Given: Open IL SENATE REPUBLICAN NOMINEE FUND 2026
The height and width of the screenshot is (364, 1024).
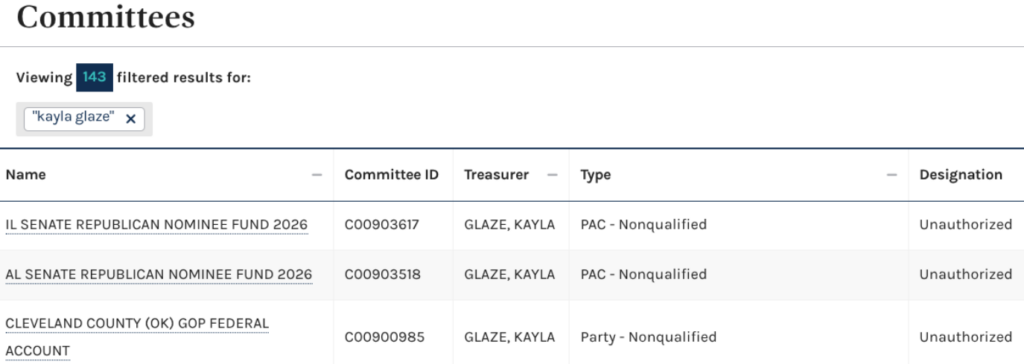Looking at the screenshot, I should [157, 225].
